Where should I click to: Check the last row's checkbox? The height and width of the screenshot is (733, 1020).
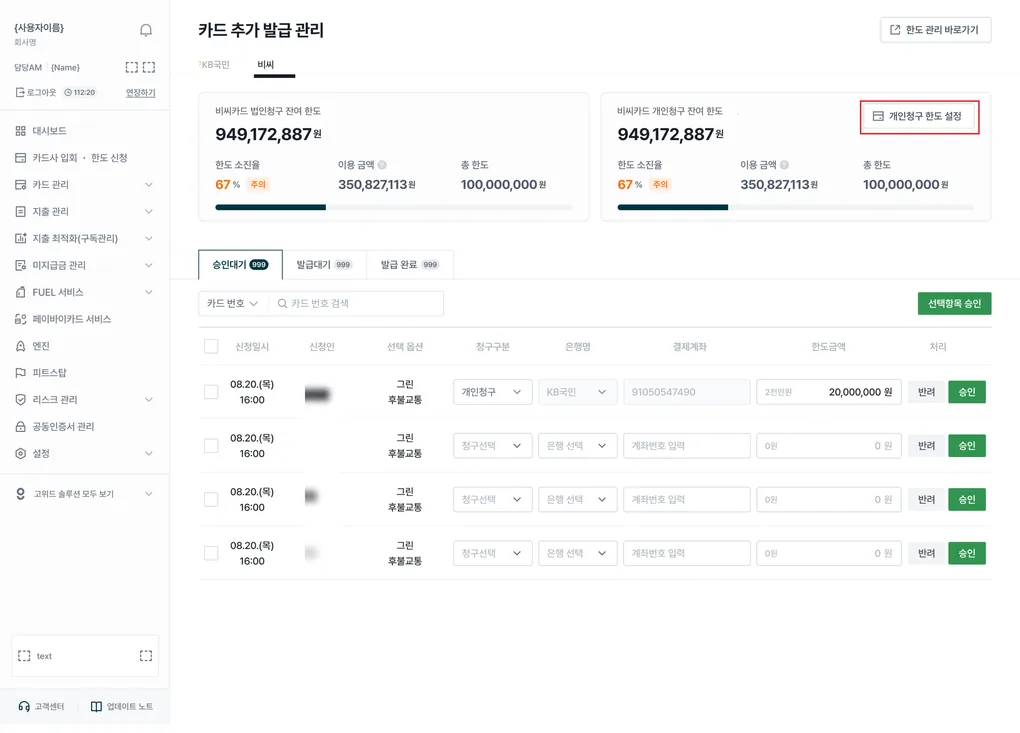coord(211,553)
